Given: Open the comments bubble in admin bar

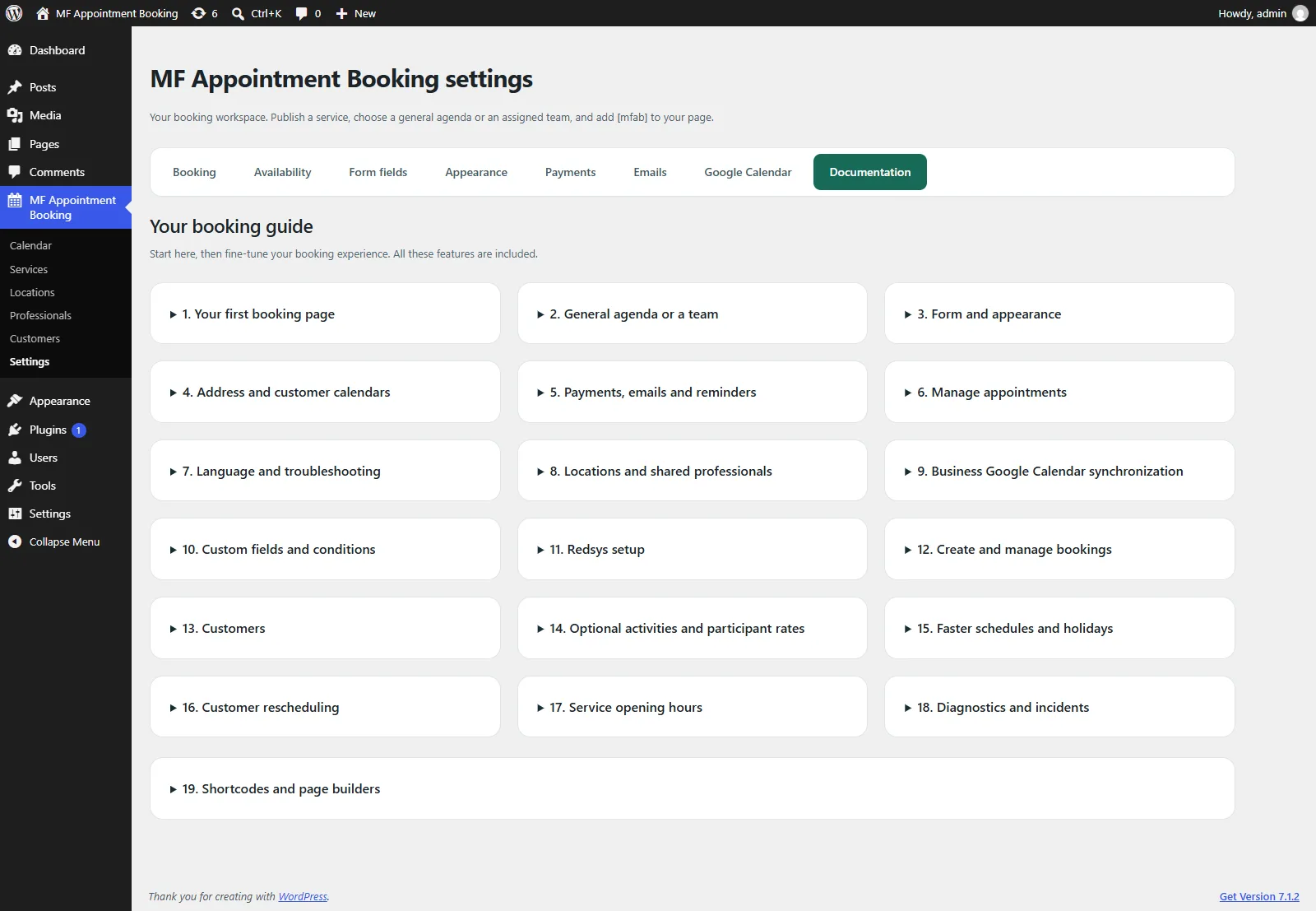Looking at the screenshot, I should click(x=301, y=13).
